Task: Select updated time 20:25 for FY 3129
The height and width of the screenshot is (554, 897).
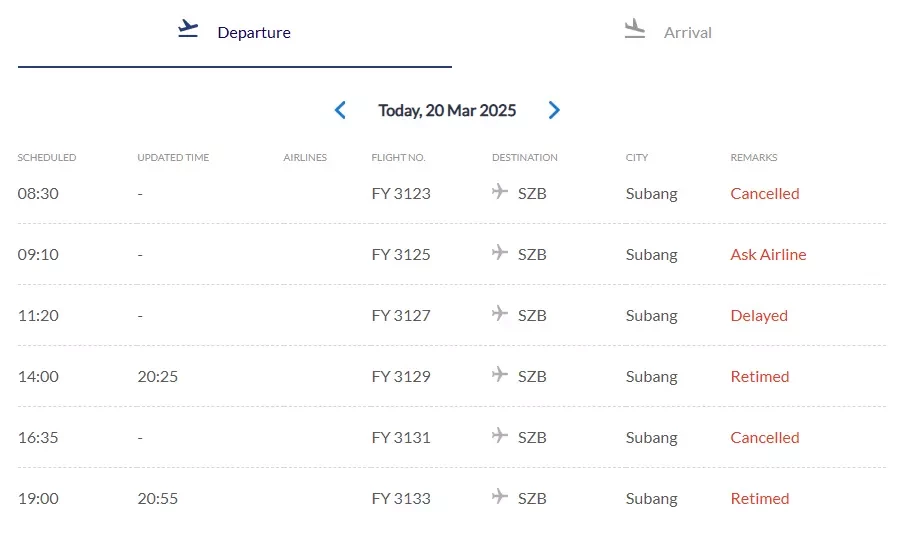Action: click(x=157, y=377)
